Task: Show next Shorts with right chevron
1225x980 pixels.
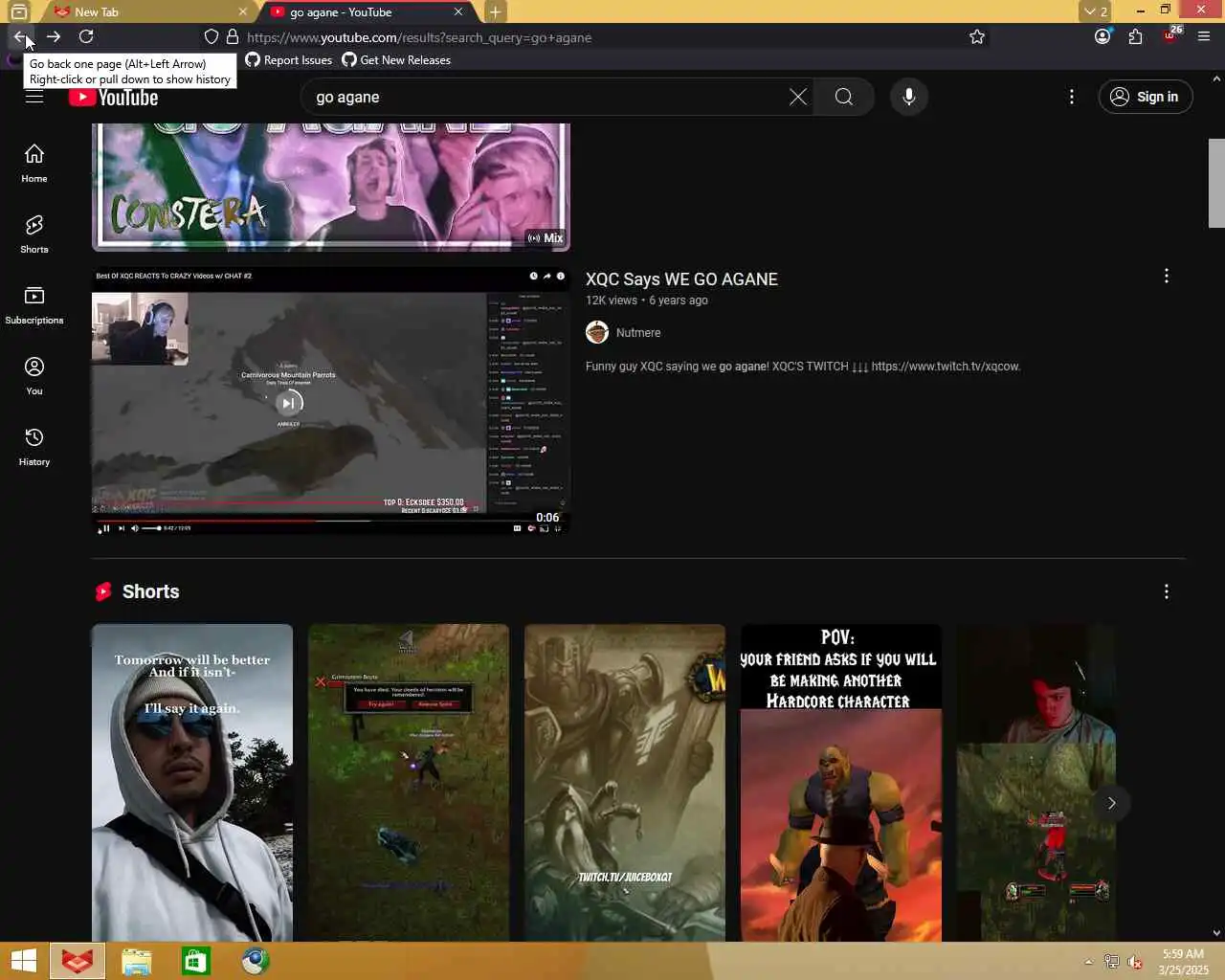Action: coord(1111,802)
